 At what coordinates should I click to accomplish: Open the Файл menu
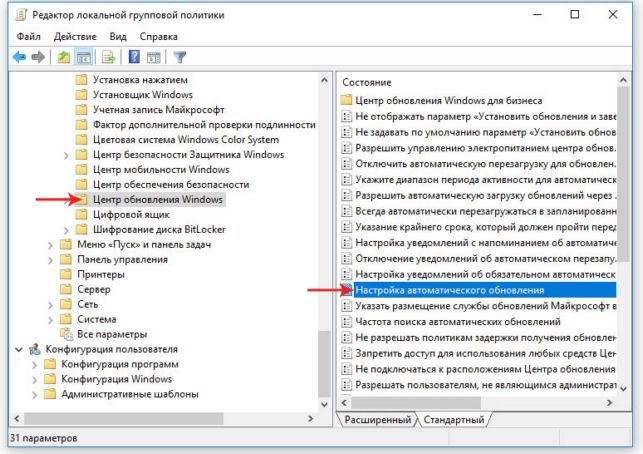click(28, 37)
